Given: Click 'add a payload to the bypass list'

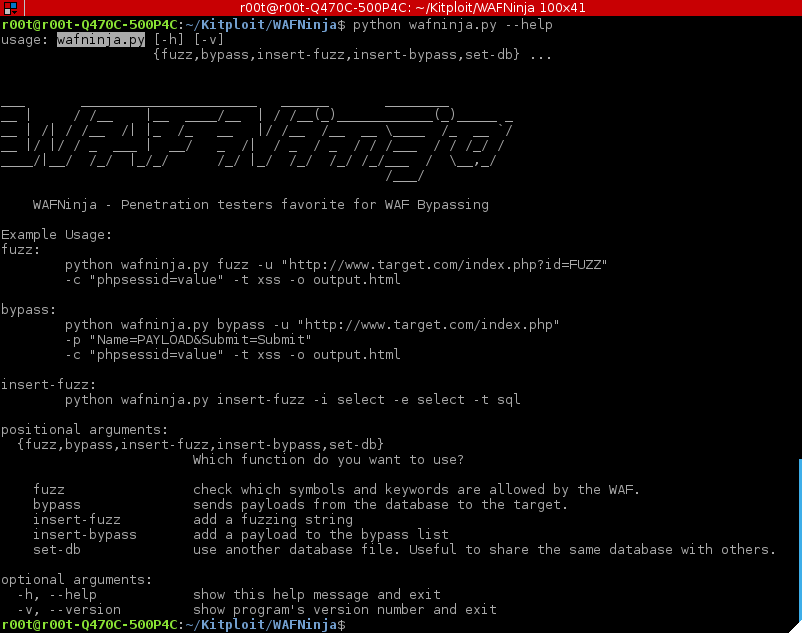Looking at the screenshot, I should 321,534.
